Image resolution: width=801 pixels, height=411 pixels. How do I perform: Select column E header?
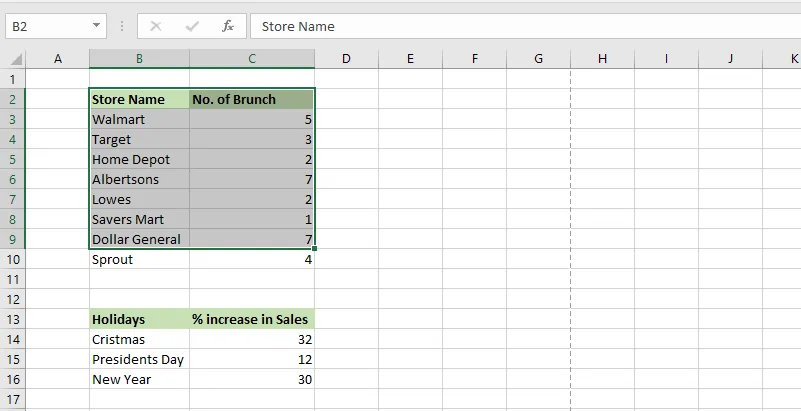(410, 59)
